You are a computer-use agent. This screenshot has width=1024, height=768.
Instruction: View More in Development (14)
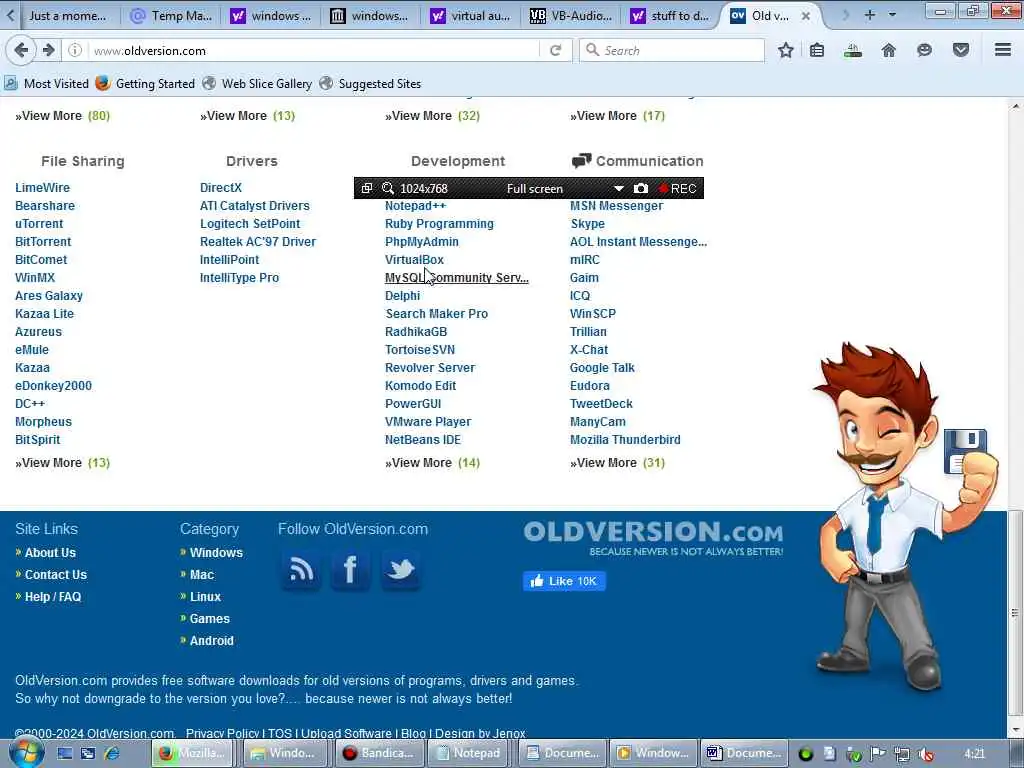coord(432,462)
